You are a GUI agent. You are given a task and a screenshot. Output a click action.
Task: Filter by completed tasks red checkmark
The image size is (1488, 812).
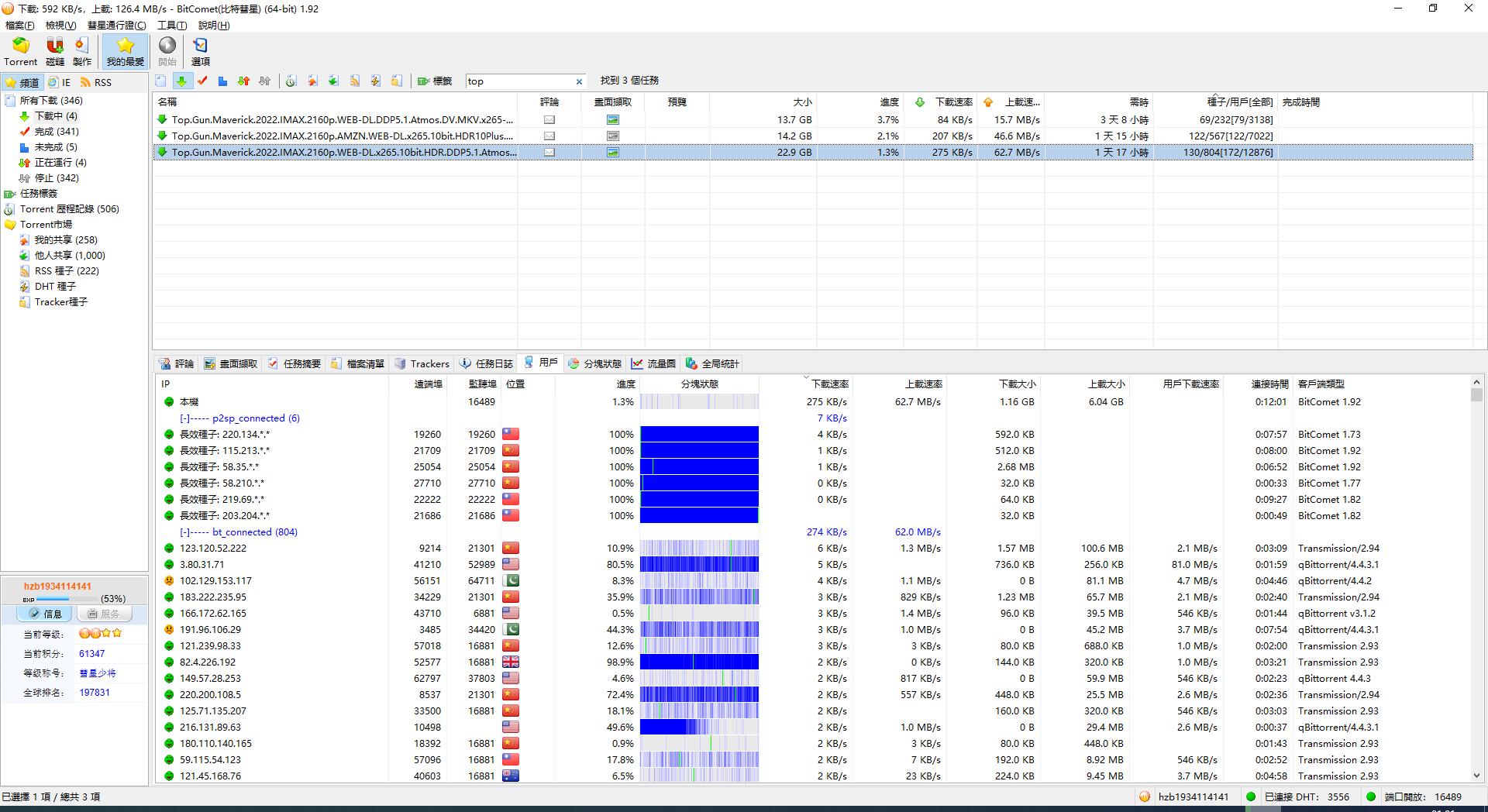[202, 81]
